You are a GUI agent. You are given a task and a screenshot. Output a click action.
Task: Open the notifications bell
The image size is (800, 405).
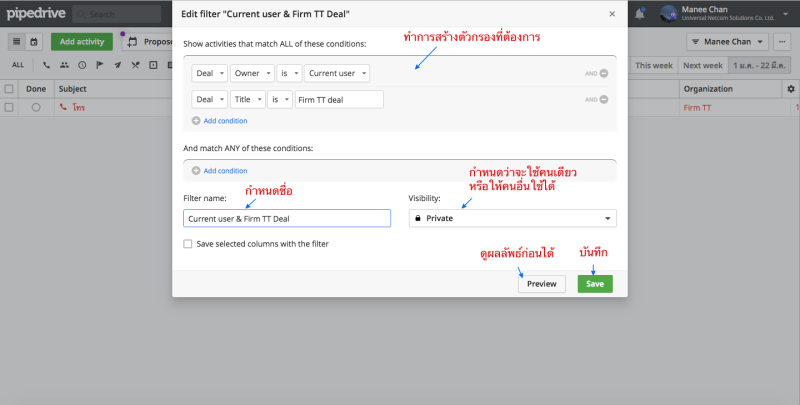(640, 14)
